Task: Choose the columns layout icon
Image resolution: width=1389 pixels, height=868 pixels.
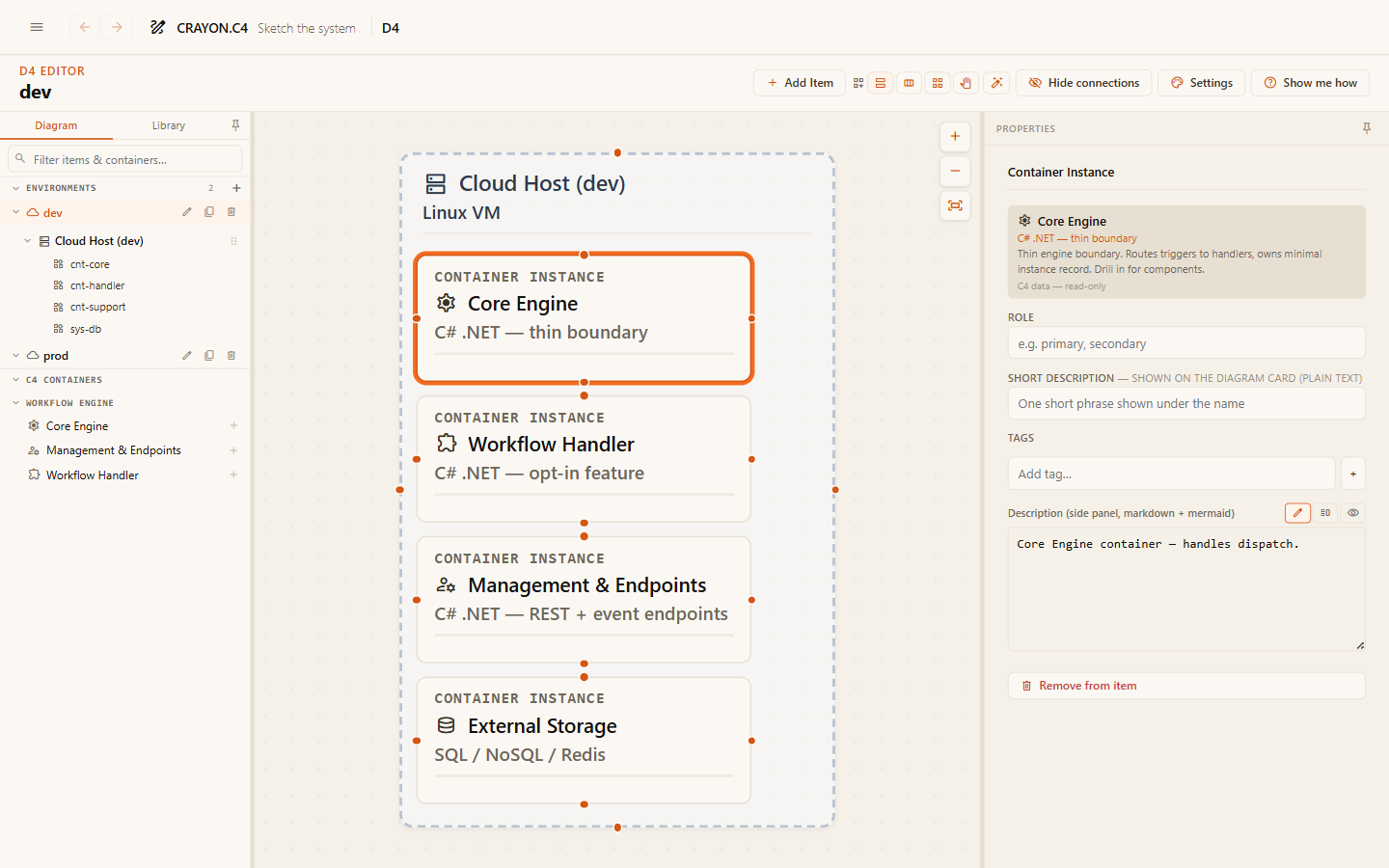Action: (x=909, y=83)
